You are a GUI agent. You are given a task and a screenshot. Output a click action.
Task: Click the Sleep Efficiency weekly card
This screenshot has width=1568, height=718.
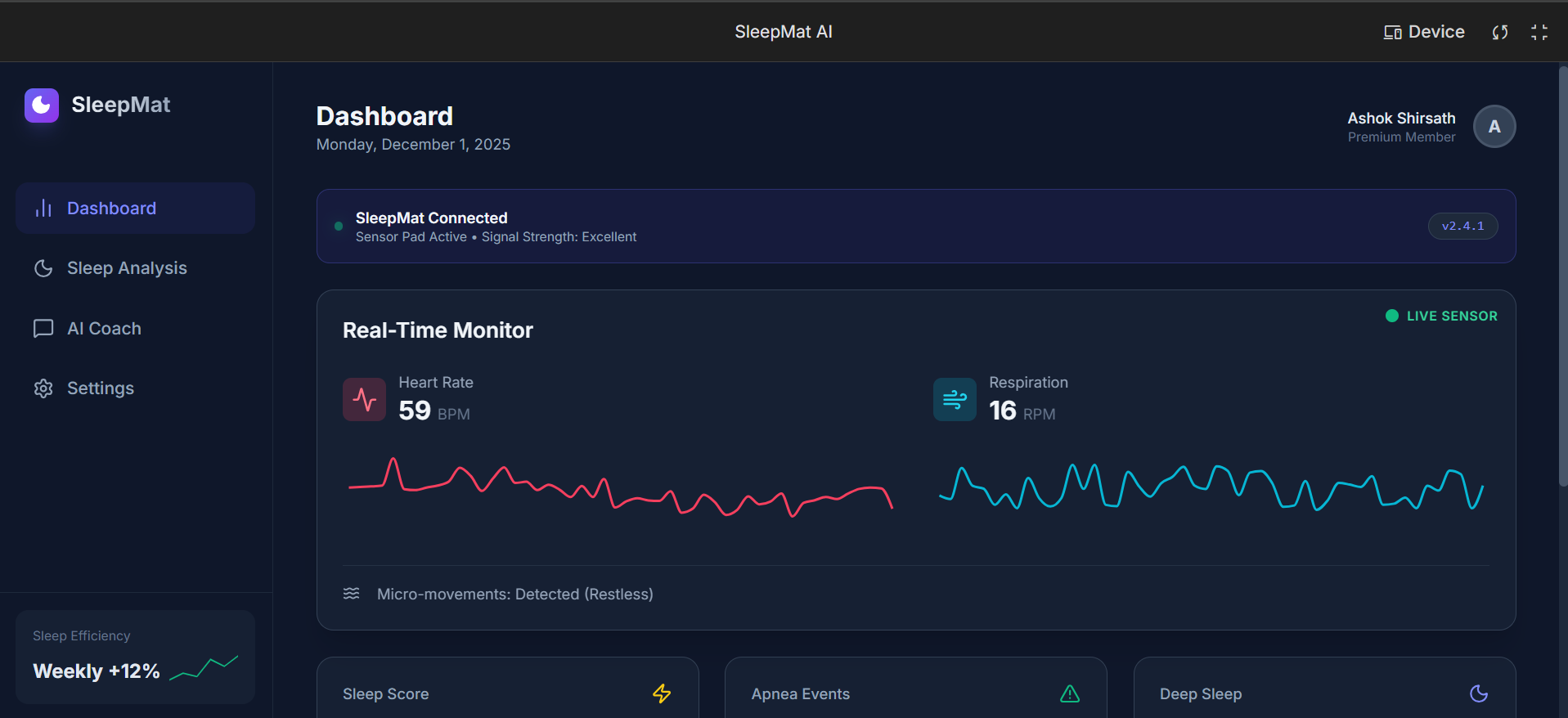click(135, 657)
